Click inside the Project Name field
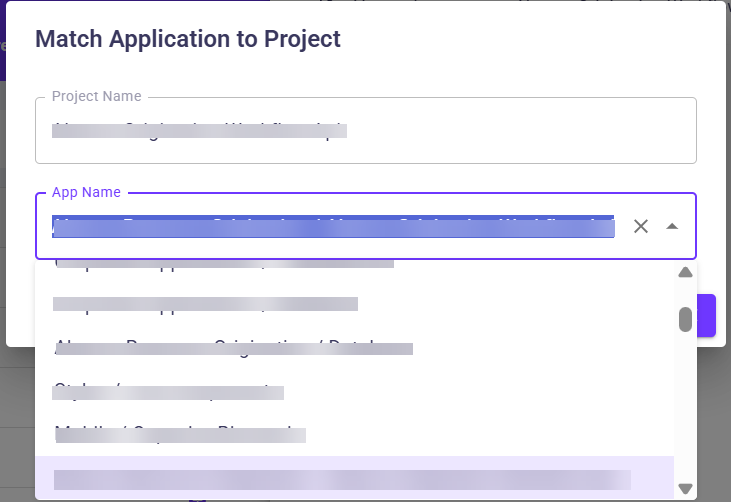The image size is (731, 502). tap(365, 130)
